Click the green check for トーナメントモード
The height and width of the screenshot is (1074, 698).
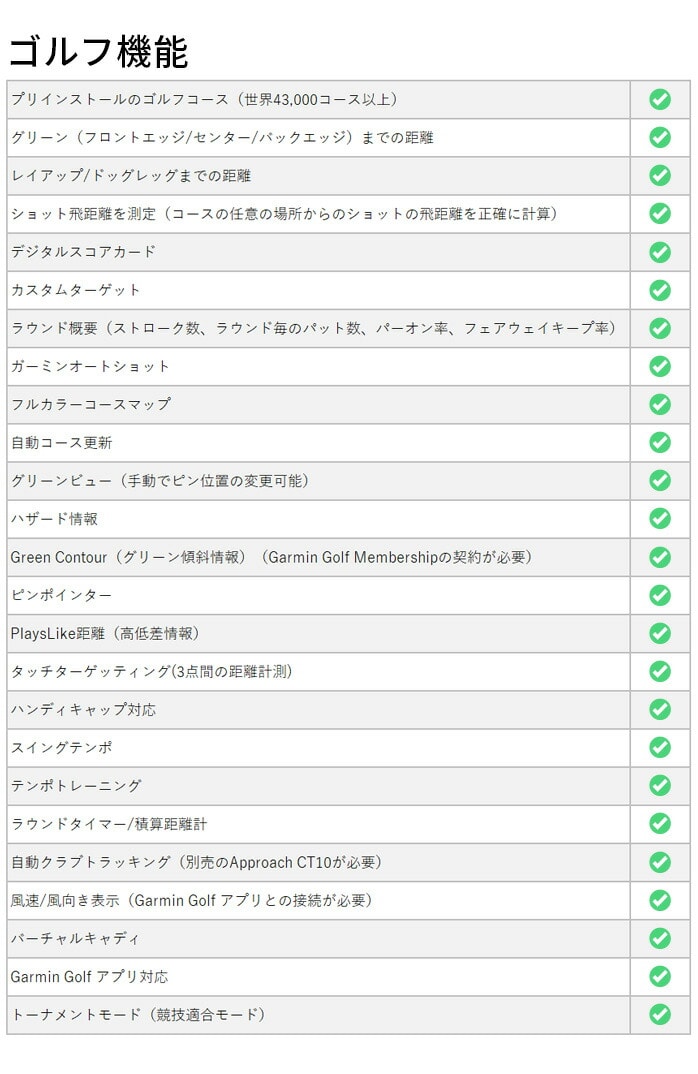coord(660,1014)
